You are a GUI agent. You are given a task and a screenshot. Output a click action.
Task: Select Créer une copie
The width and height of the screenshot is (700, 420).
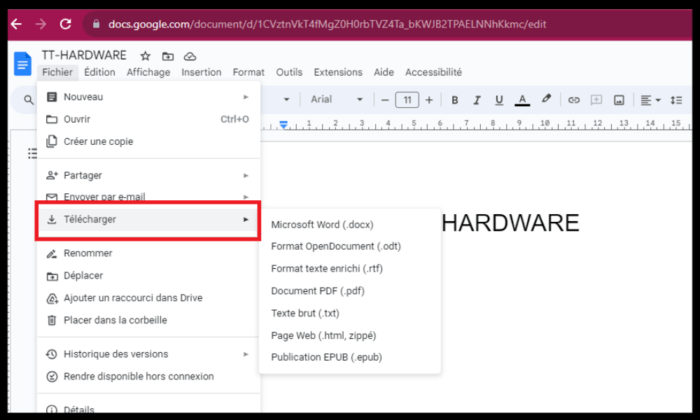[148, 141]
